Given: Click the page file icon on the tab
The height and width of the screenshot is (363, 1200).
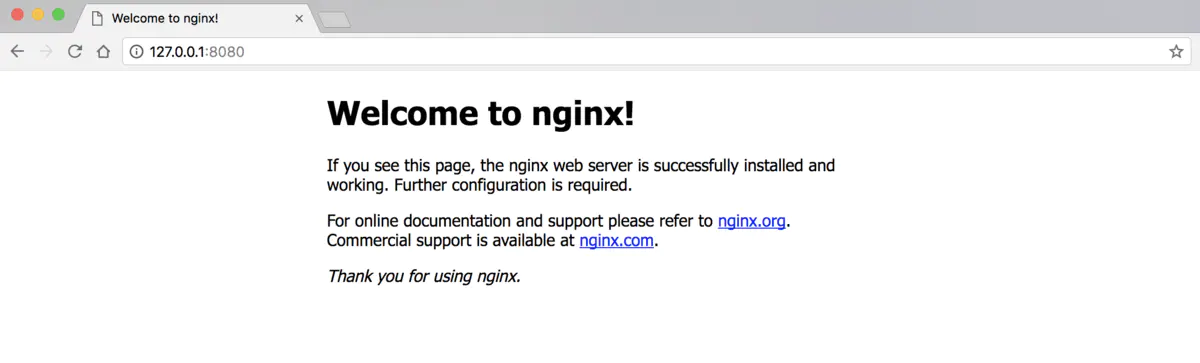Looking at the screenshot, I should (97, 18).
